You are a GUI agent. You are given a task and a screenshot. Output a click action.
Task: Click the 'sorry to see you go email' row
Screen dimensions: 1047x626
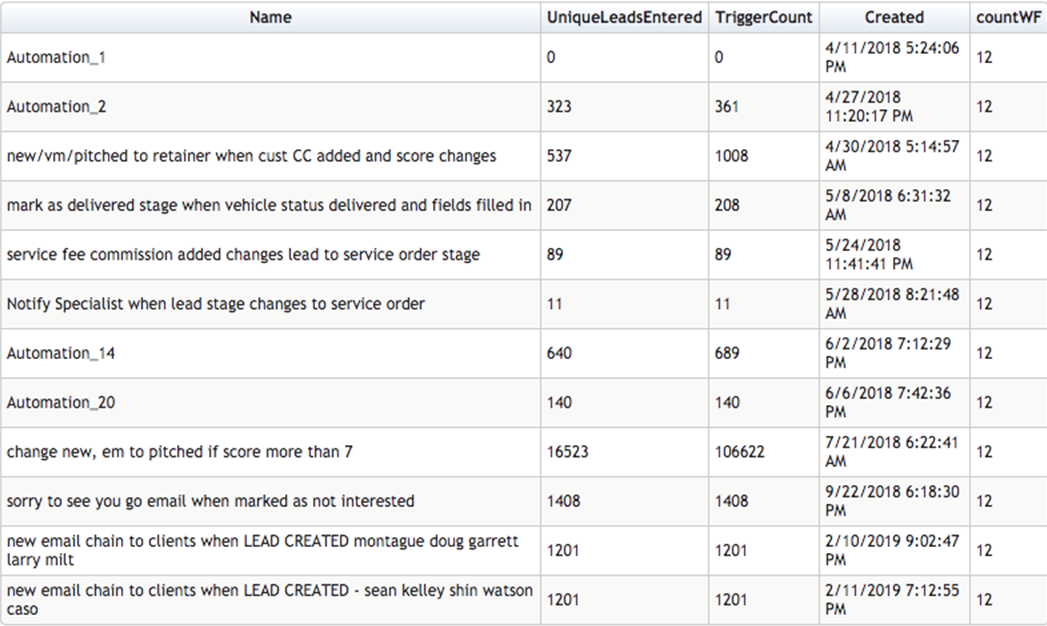(210, 501)
